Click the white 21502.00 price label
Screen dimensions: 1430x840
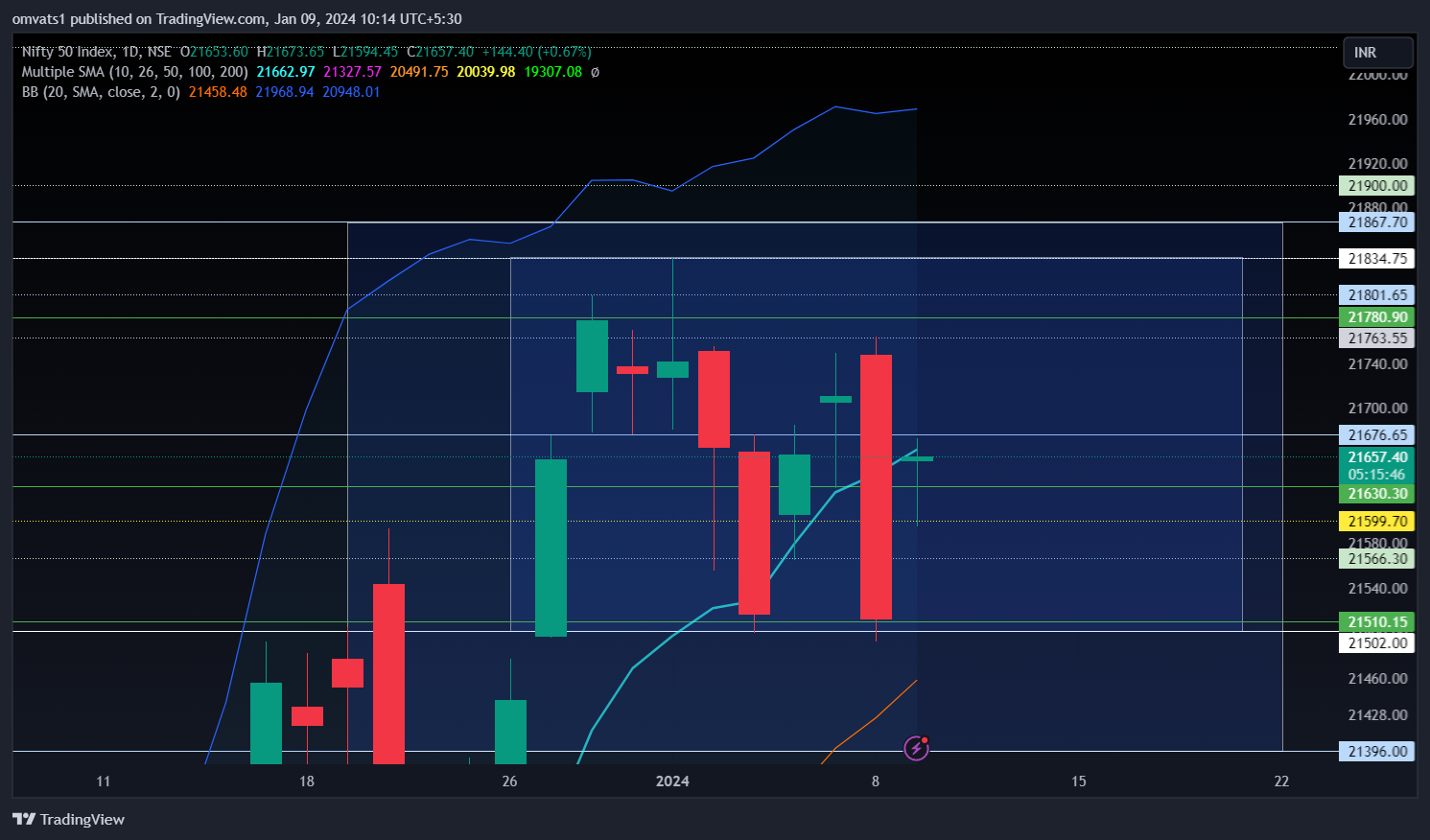(x=1376, y=643)
